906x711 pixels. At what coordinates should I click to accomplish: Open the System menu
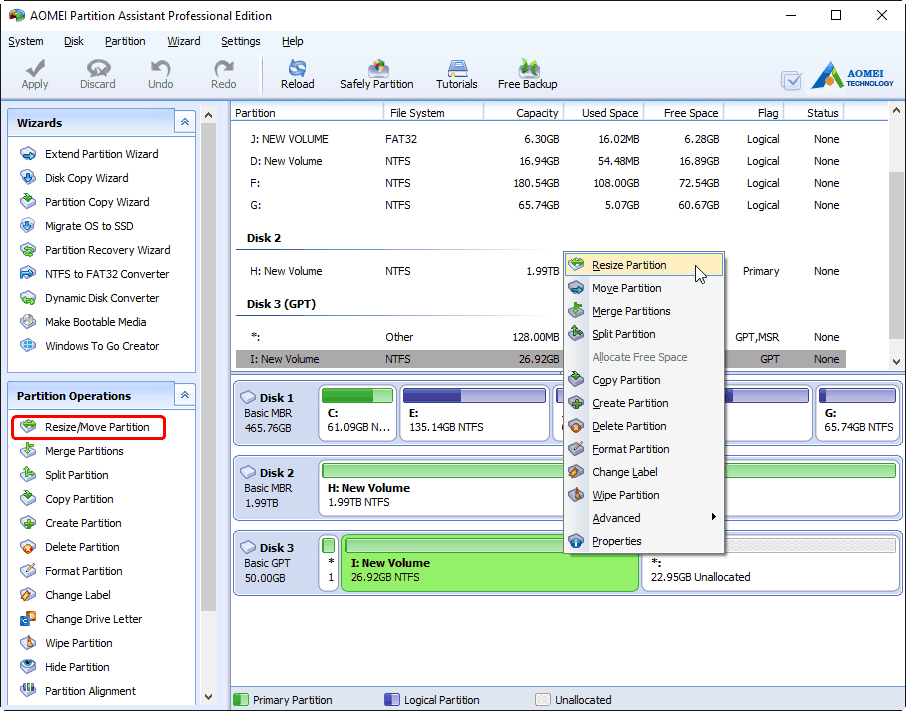(x=25, y=41)
